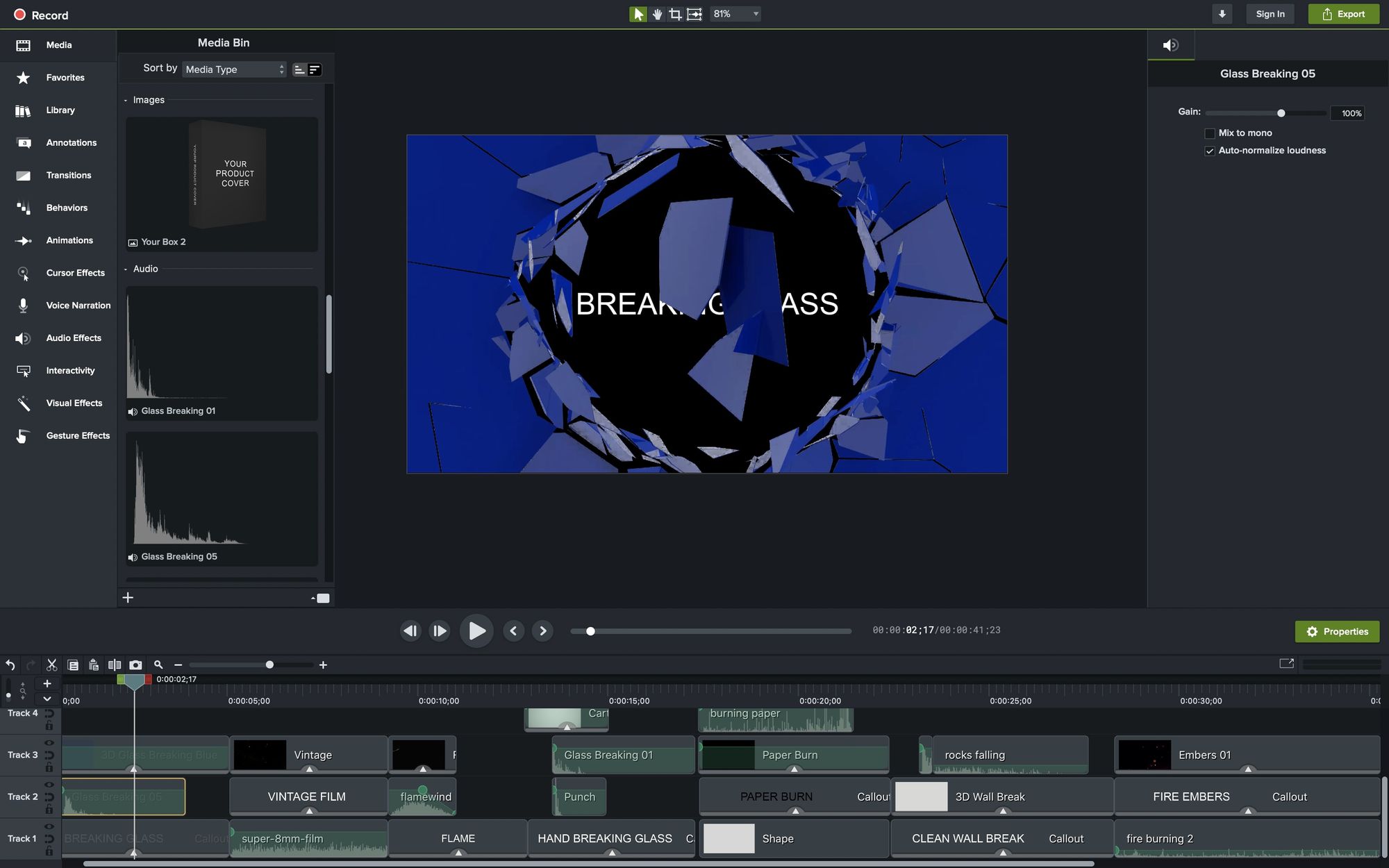Click the green Export button
The image size is (1389, 868).
coord(1343,14)
